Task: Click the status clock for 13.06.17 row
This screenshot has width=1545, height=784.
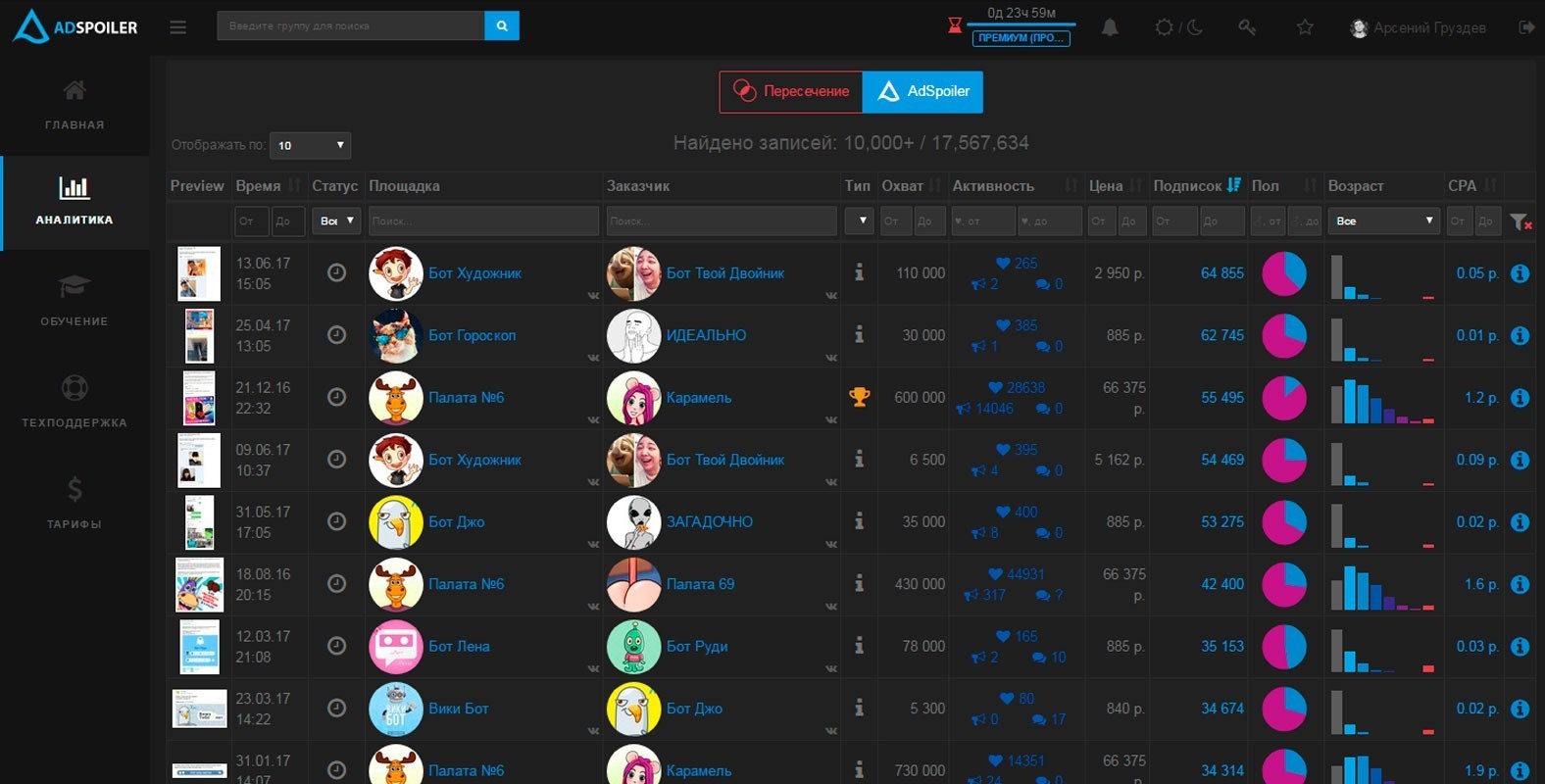Action: click(336, 272)
